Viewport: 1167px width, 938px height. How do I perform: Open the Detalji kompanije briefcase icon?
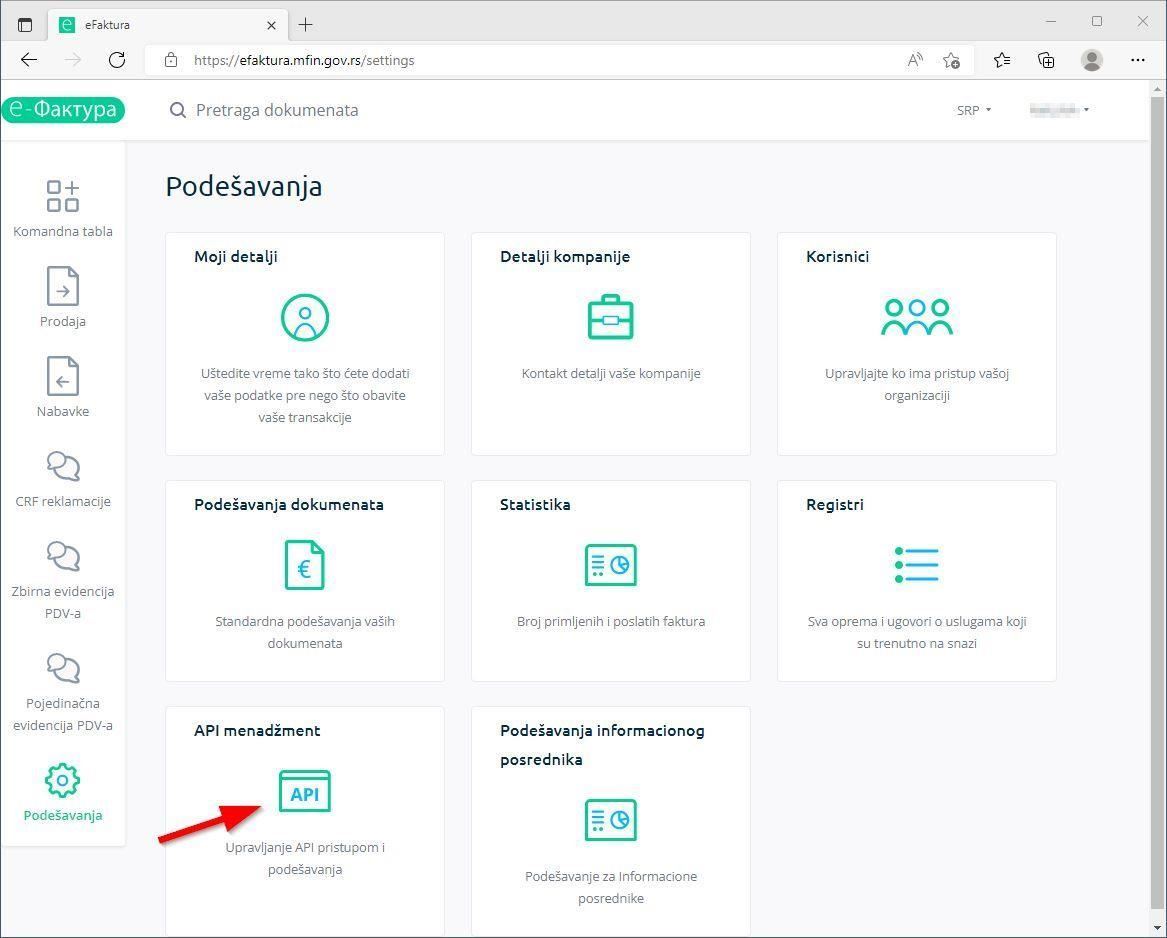[610, 318]
